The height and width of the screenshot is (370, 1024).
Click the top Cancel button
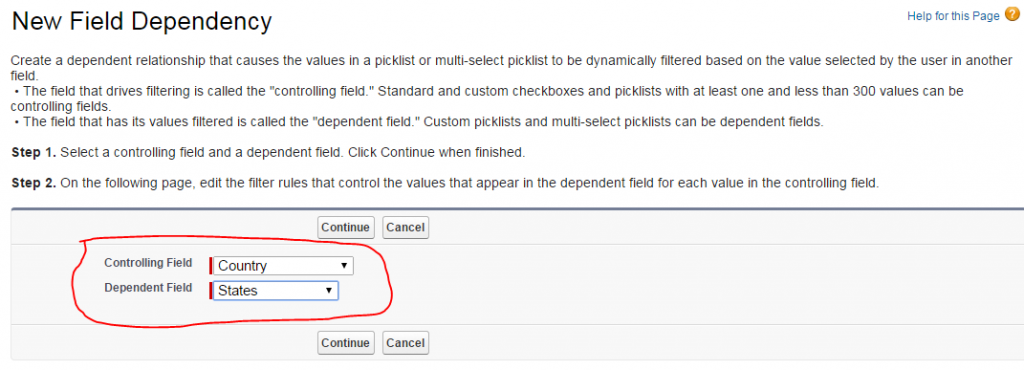pos(405,228)
